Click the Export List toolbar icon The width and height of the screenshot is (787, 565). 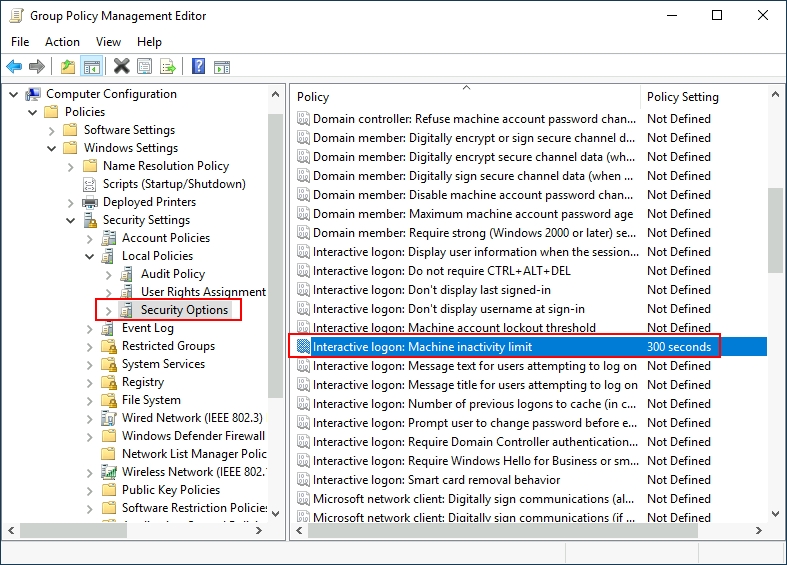pyautogui.click(x=168, y=67)
